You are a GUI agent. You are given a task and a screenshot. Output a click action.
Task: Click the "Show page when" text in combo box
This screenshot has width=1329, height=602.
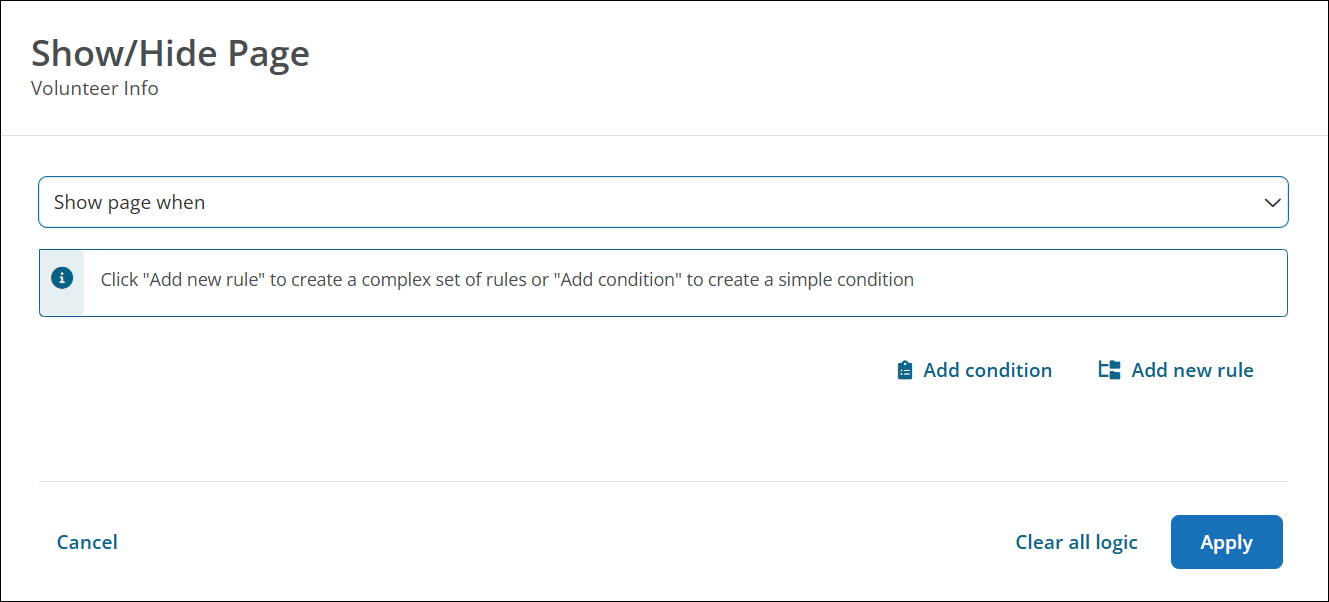pyautogui.click(x=130, y=203)
